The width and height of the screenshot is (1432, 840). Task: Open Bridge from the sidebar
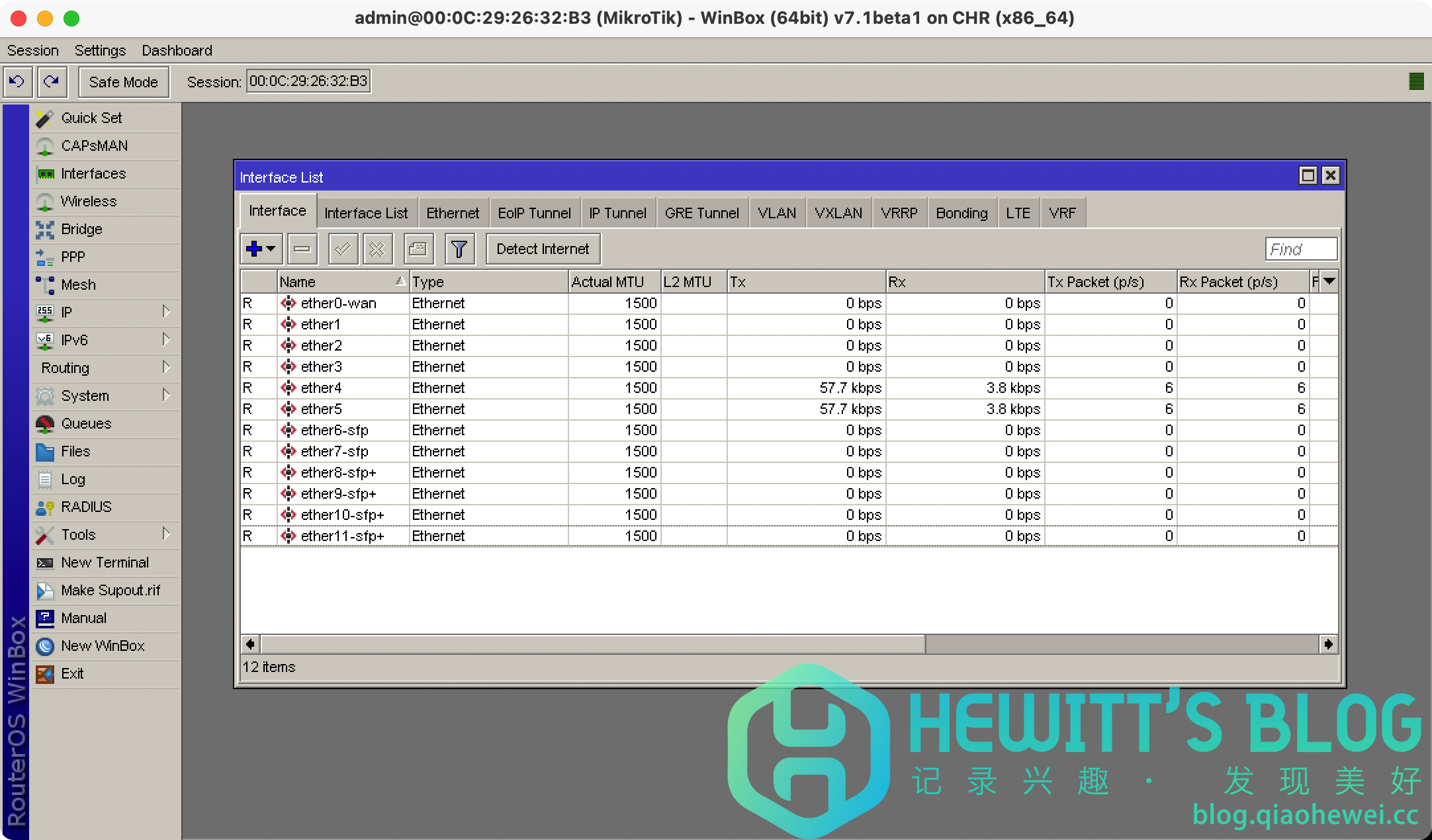[x=81, y=229]
